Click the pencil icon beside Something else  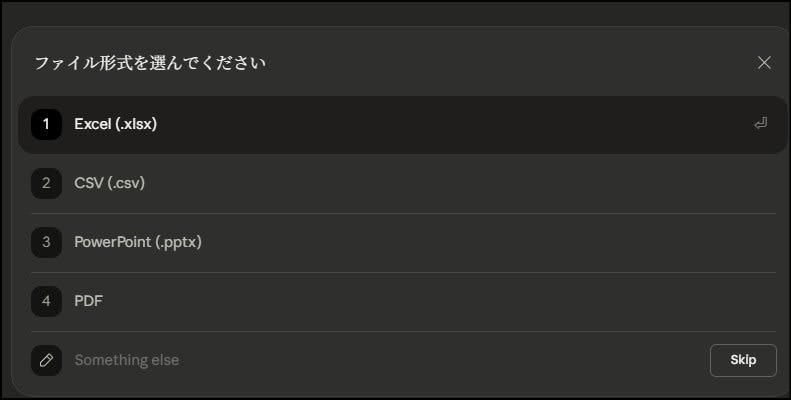46,360
